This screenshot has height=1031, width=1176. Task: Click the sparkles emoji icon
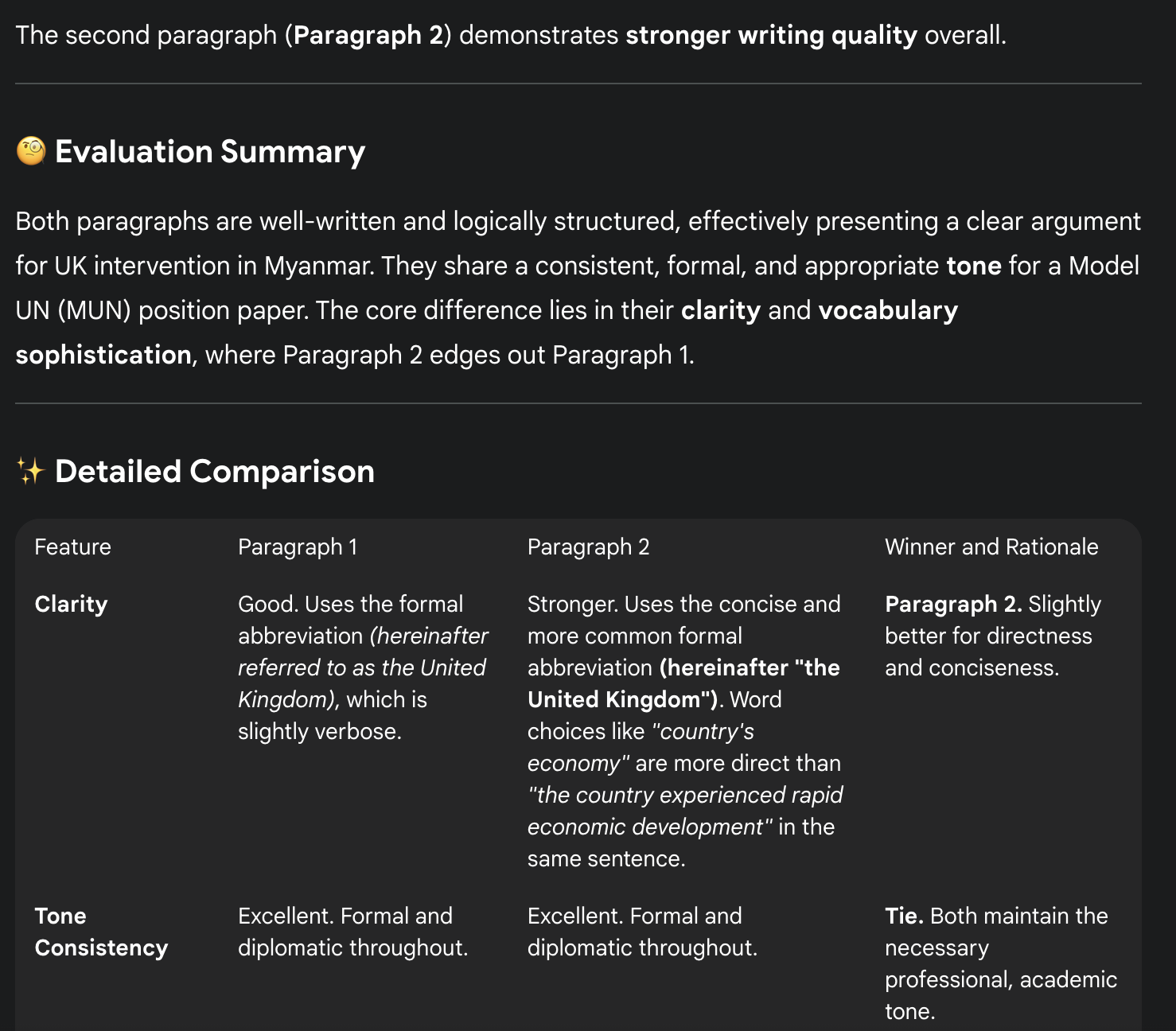pos(31,472)
